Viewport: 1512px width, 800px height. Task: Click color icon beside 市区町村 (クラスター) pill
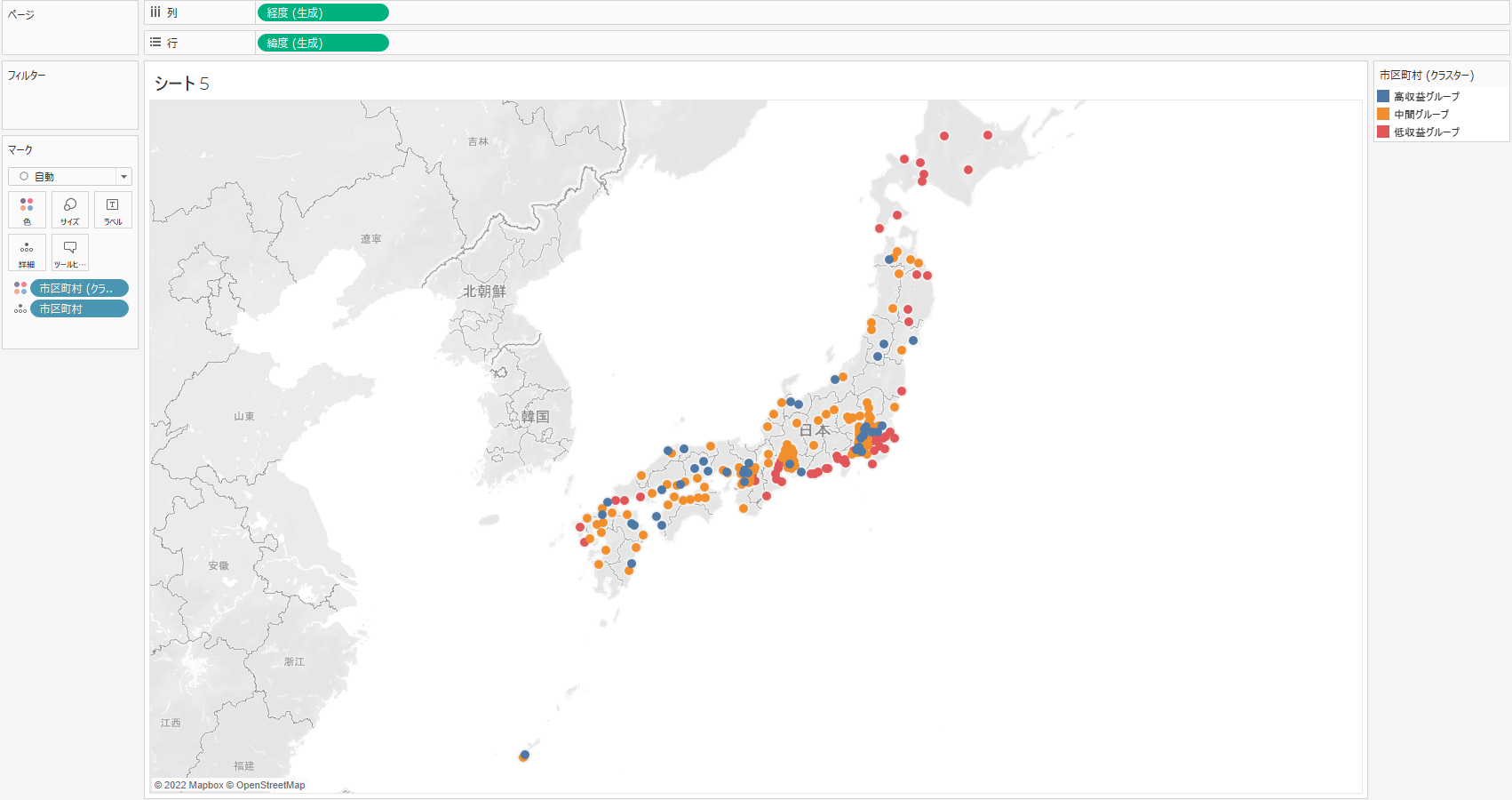(20, 288)
